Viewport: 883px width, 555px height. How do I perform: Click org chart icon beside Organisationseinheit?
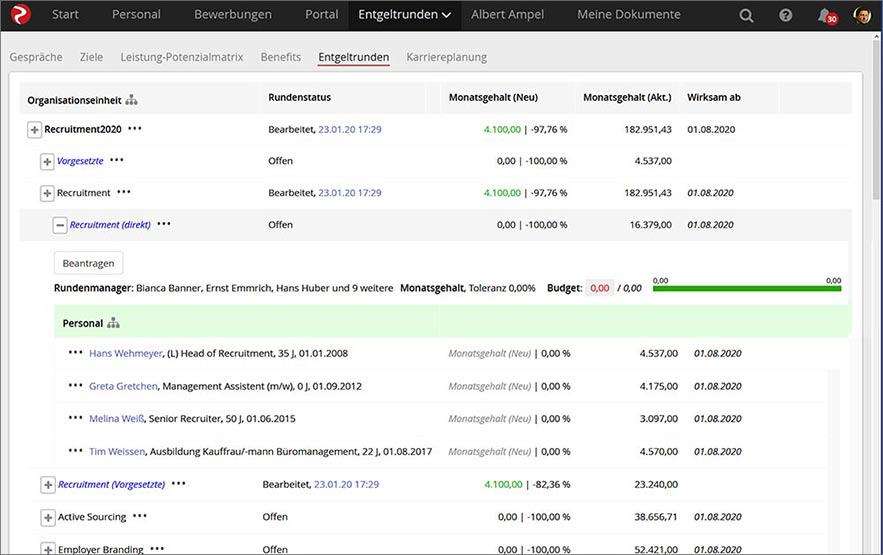click(x=131, y=100)
